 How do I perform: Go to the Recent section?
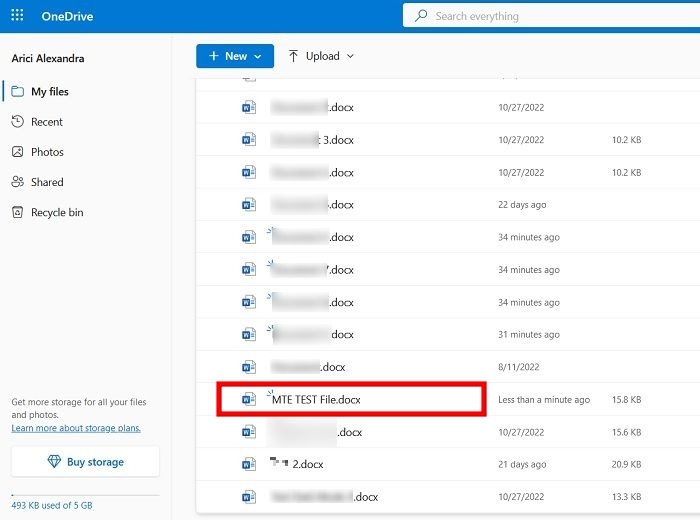click(x=47, y=122)
